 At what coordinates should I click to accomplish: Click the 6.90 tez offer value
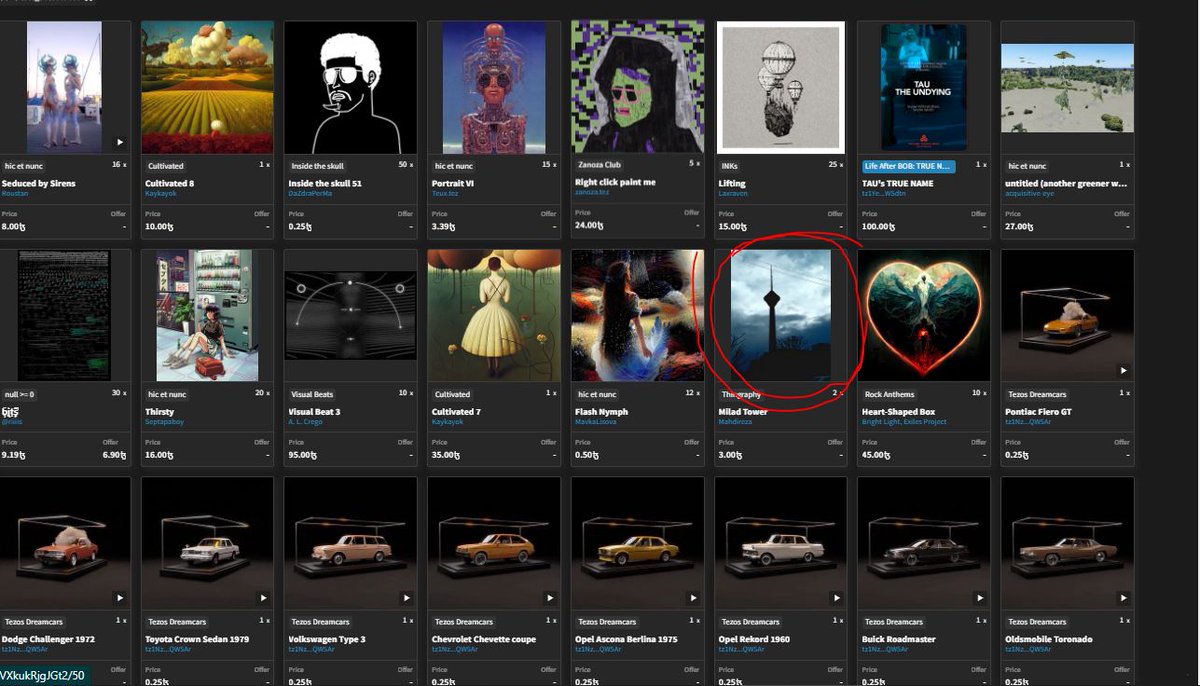pos(112,455)
